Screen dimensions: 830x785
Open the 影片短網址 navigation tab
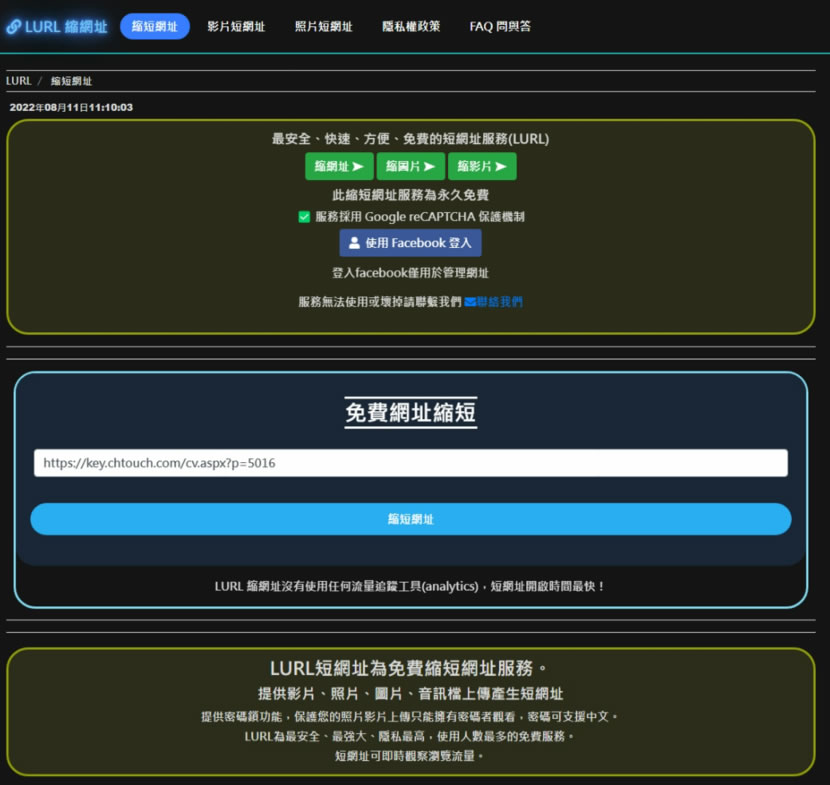tap(236, 26)
